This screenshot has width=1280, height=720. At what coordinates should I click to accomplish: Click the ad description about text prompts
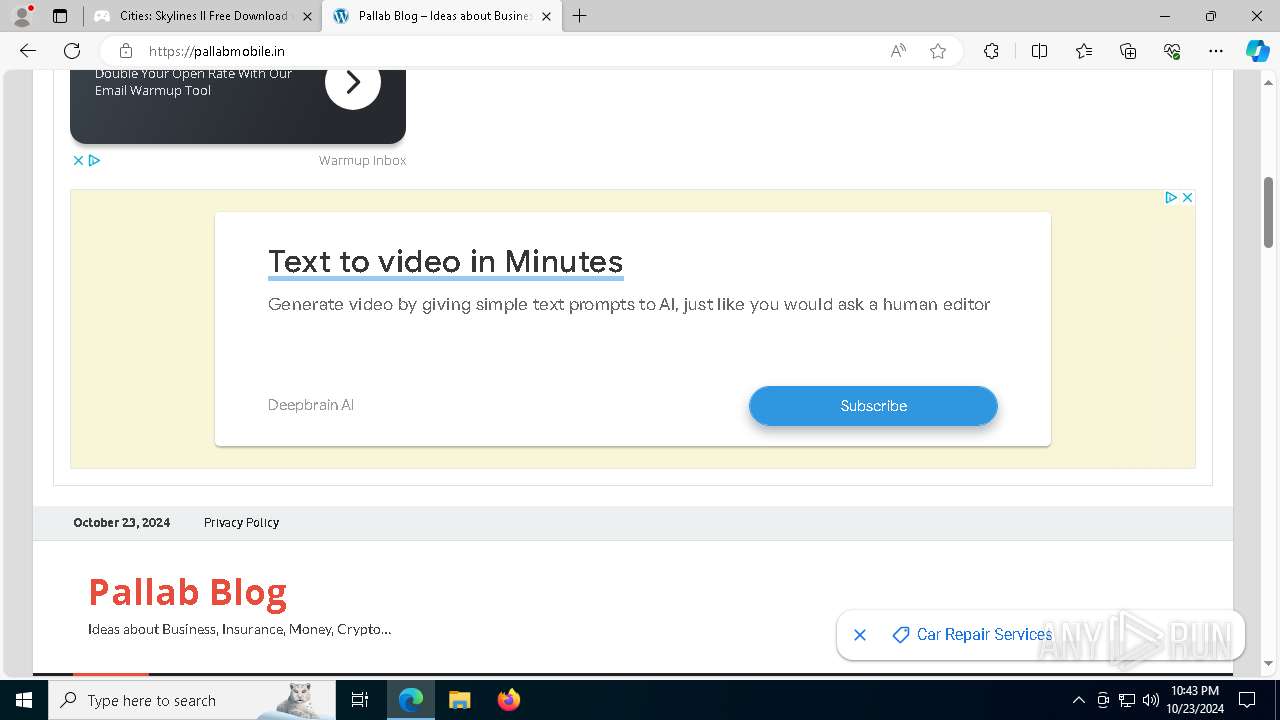629,305
